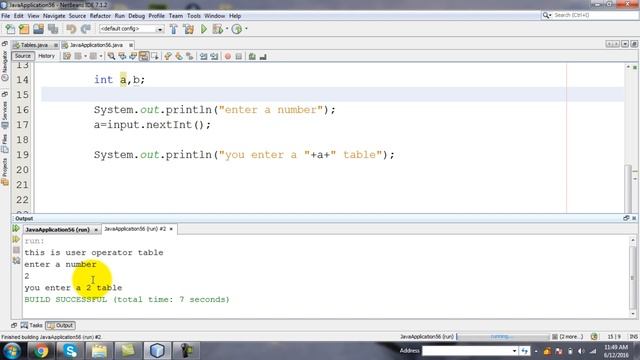This screenshot has width=640, height=360.
Task: Open the Search magnifier icon in top right
Action: pyautogui.click(x=546, y=15)
